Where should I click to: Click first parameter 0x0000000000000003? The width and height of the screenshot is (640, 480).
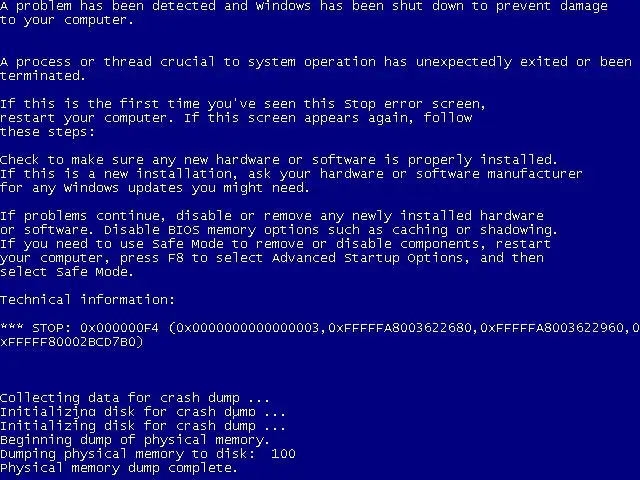coord(247,328)
